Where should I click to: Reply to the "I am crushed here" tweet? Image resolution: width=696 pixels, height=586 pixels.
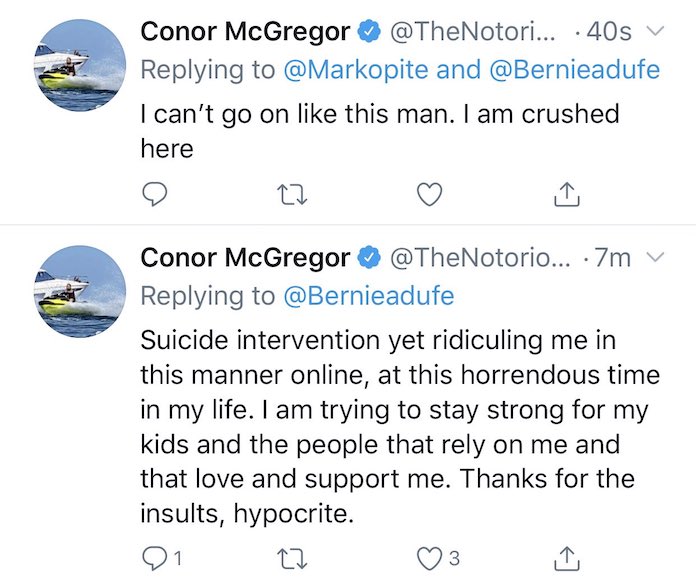click(153, 194)
